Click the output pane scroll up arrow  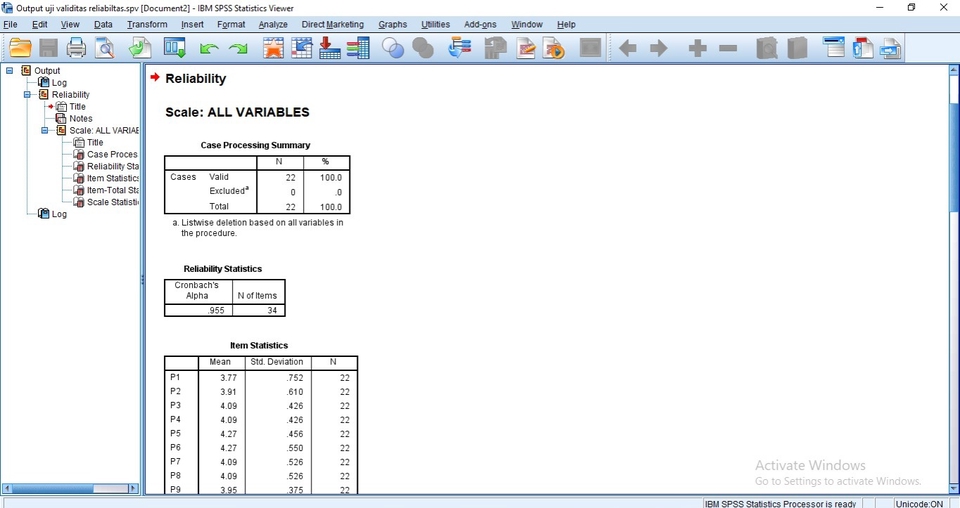954,70
